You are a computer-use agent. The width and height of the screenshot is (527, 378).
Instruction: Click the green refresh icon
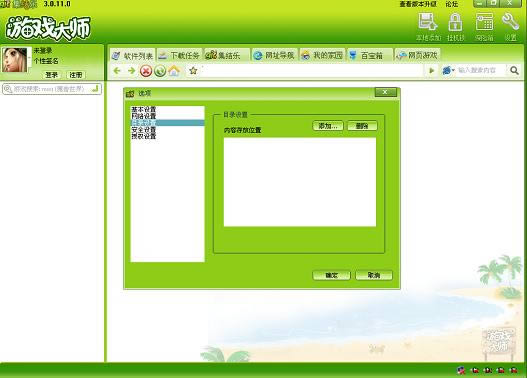click(160, 71)
